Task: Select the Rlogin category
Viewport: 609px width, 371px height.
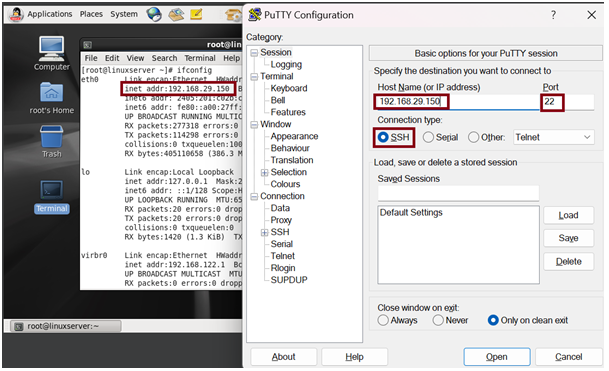Action: point(283,268)
